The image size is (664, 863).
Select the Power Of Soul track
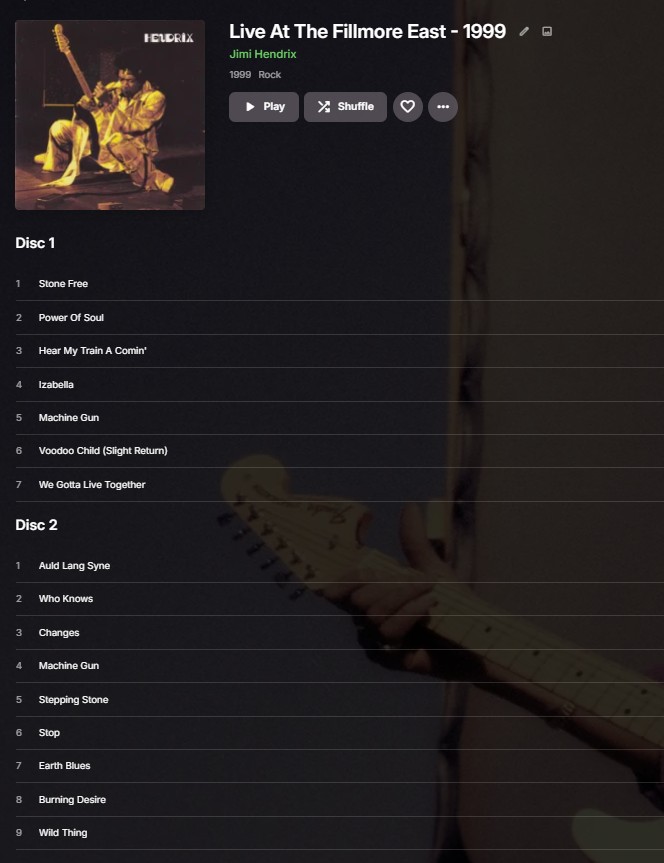point(339,318)
